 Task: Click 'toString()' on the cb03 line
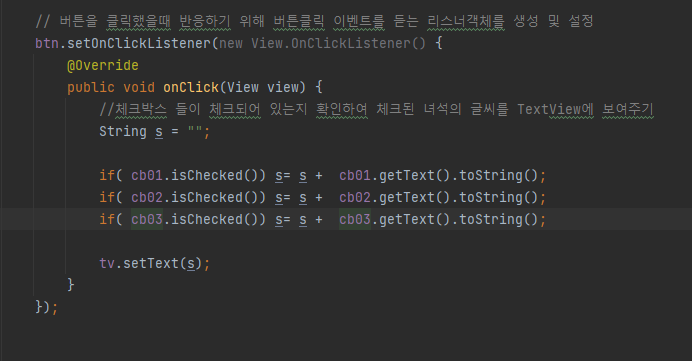tap(499, 219)
